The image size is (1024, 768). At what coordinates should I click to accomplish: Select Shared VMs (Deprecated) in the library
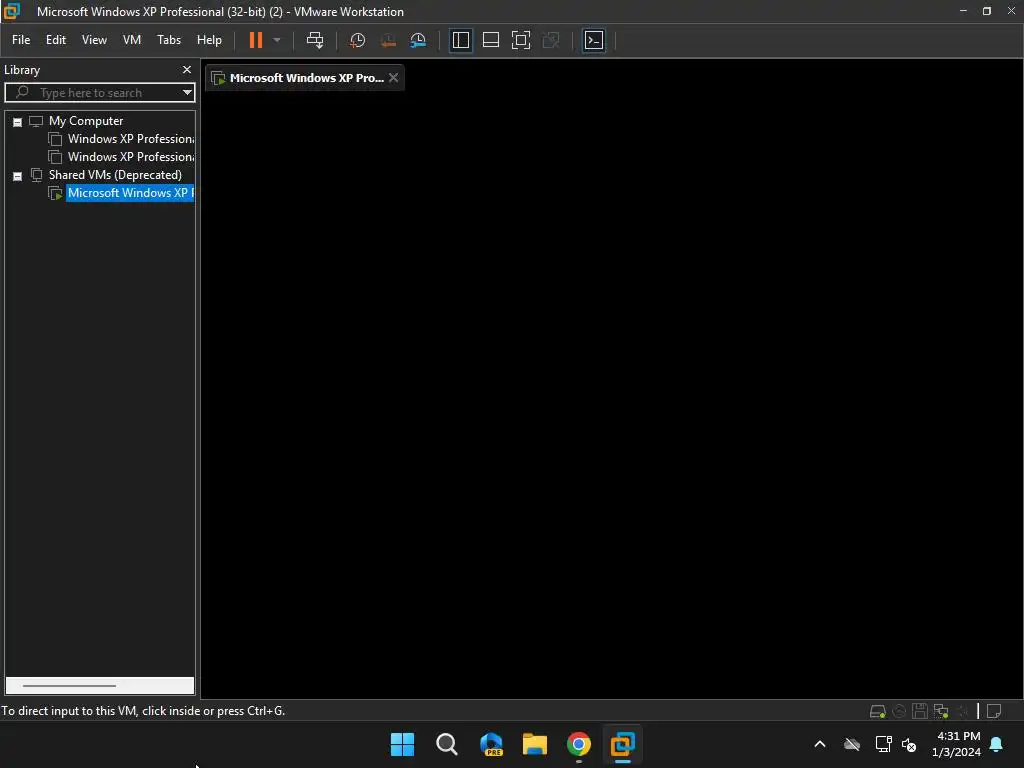tap(115, 175)
